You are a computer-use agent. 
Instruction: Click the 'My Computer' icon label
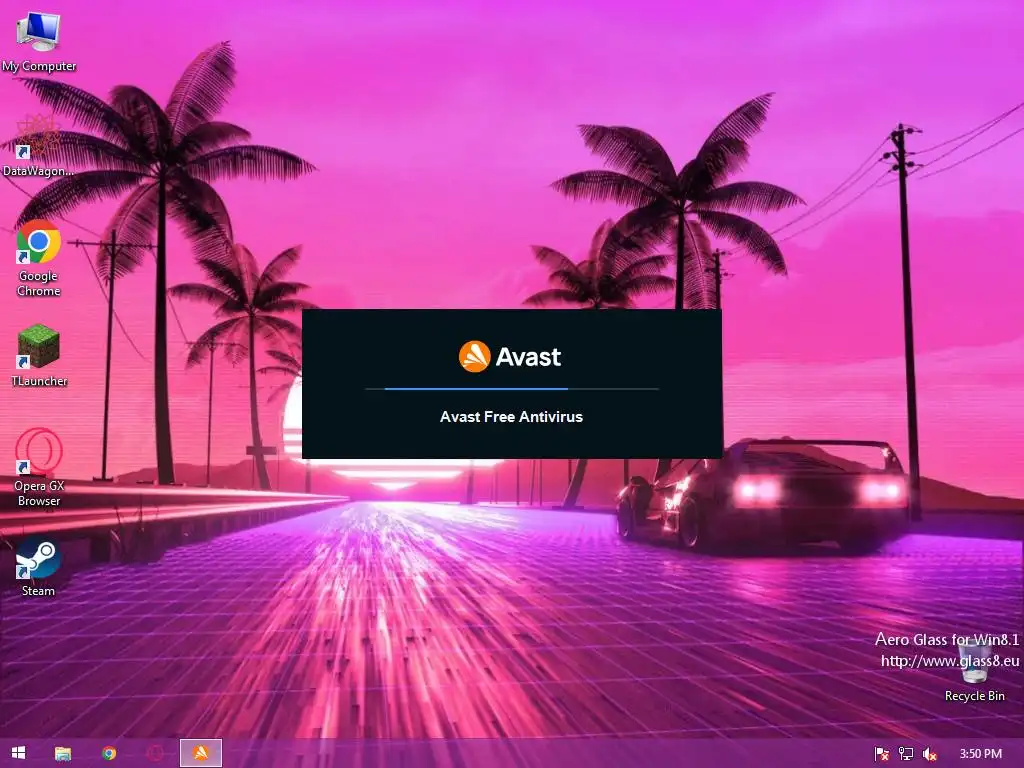(39, 66)
